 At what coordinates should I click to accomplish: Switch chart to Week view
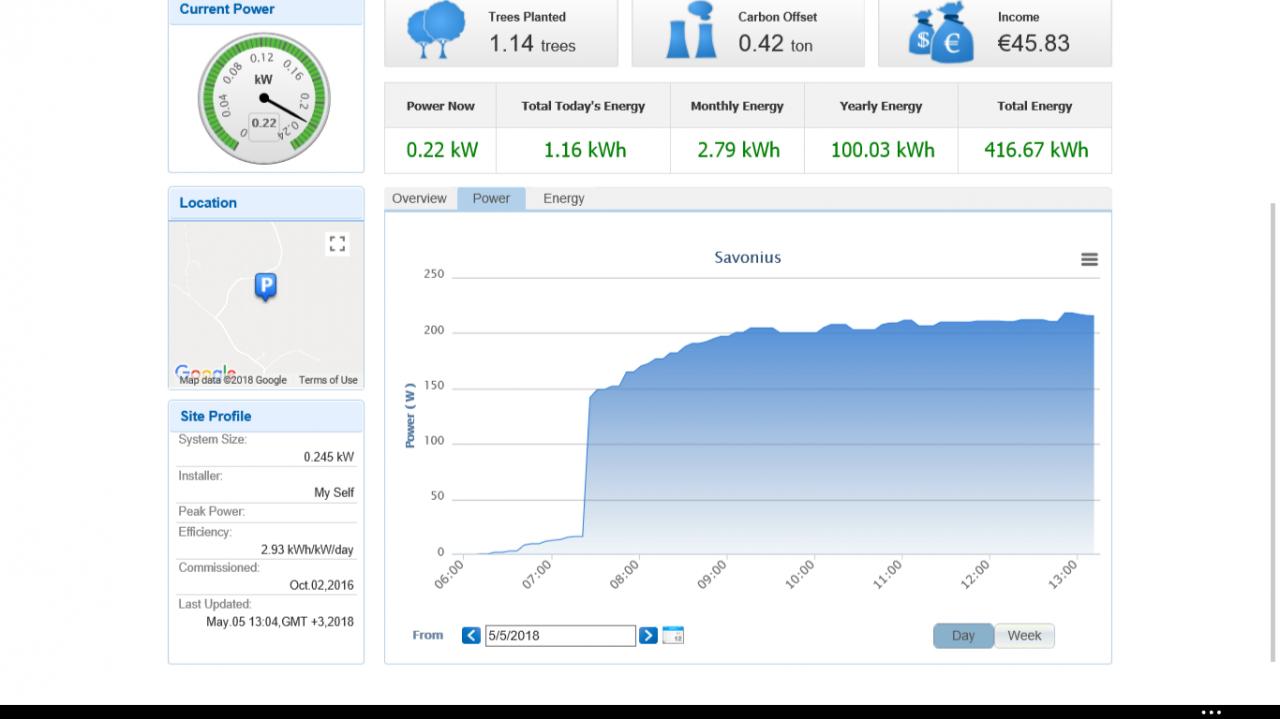pos(1024,635)
